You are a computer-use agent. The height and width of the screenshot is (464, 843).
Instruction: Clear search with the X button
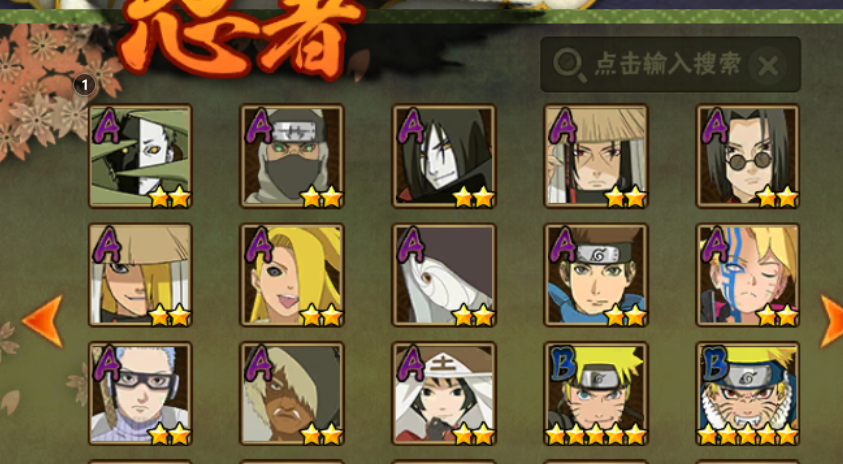768,66
